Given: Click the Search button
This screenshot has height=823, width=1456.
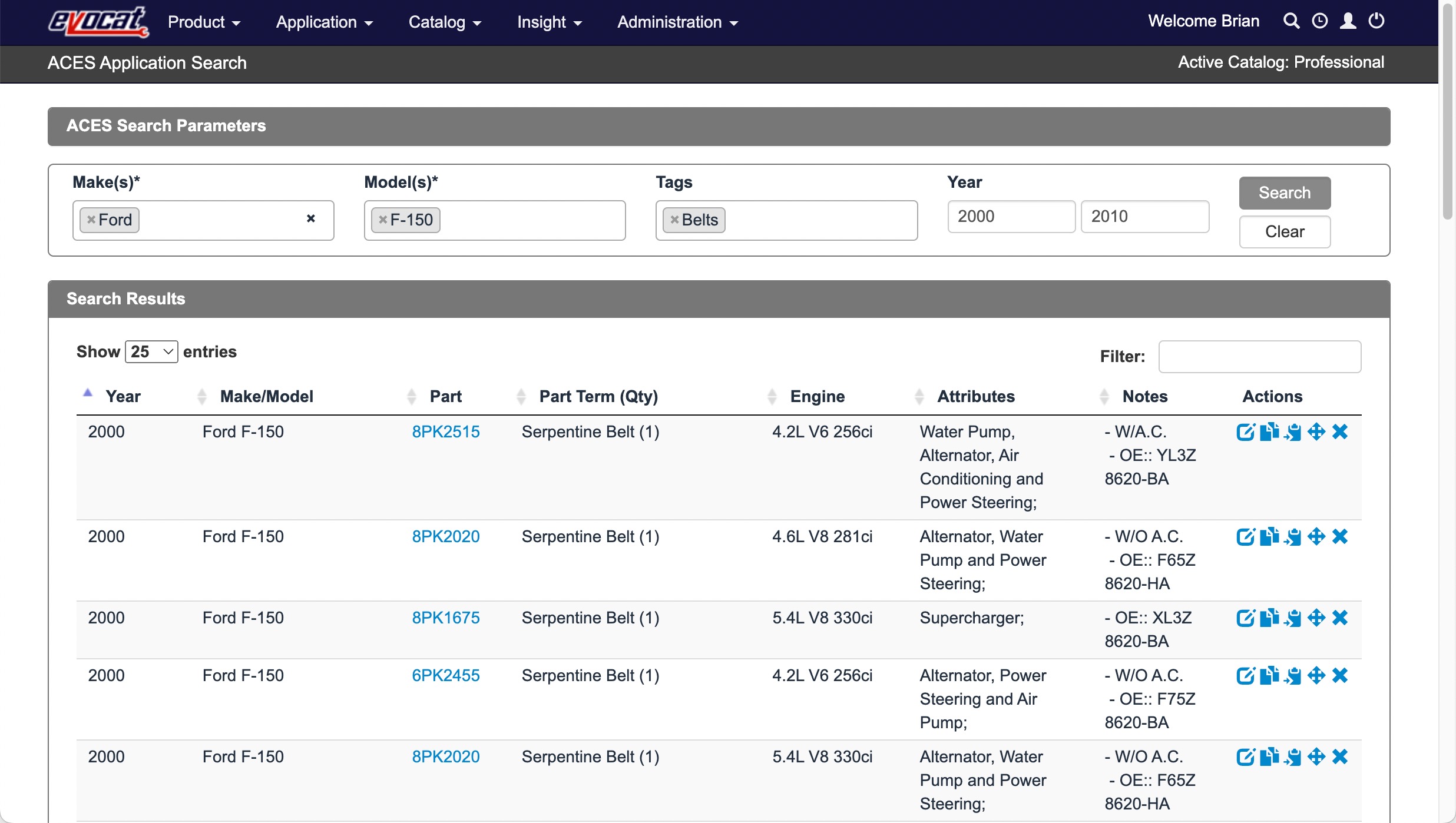Looking at the screenshot, I should click(x=1285, y=193).
